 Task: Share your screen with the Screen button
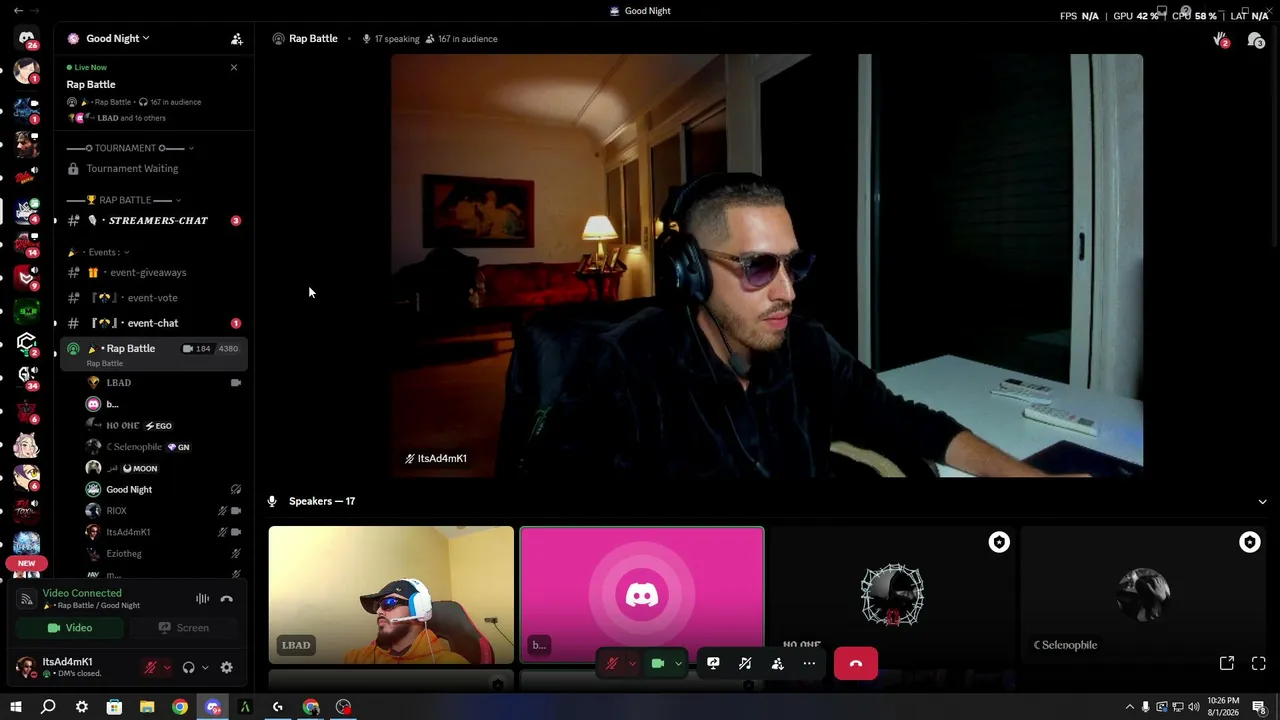pos(184,628)
